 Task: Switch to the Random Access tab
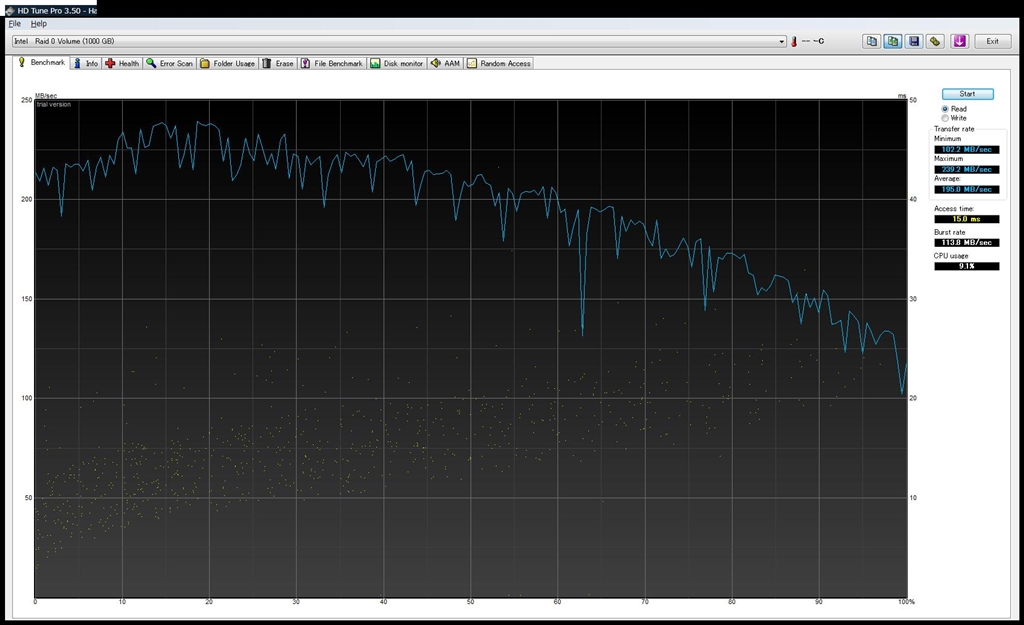pos(499,63)
